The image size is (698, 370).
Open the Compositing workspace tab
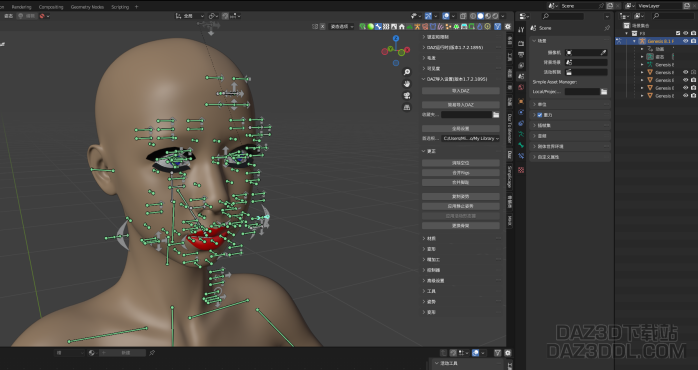point(51,7)
